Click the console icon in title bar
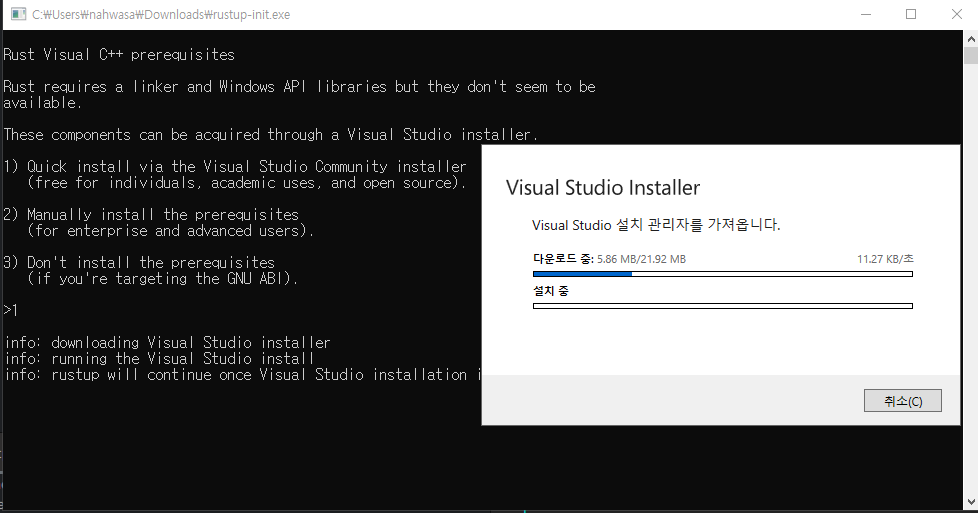 19,14
